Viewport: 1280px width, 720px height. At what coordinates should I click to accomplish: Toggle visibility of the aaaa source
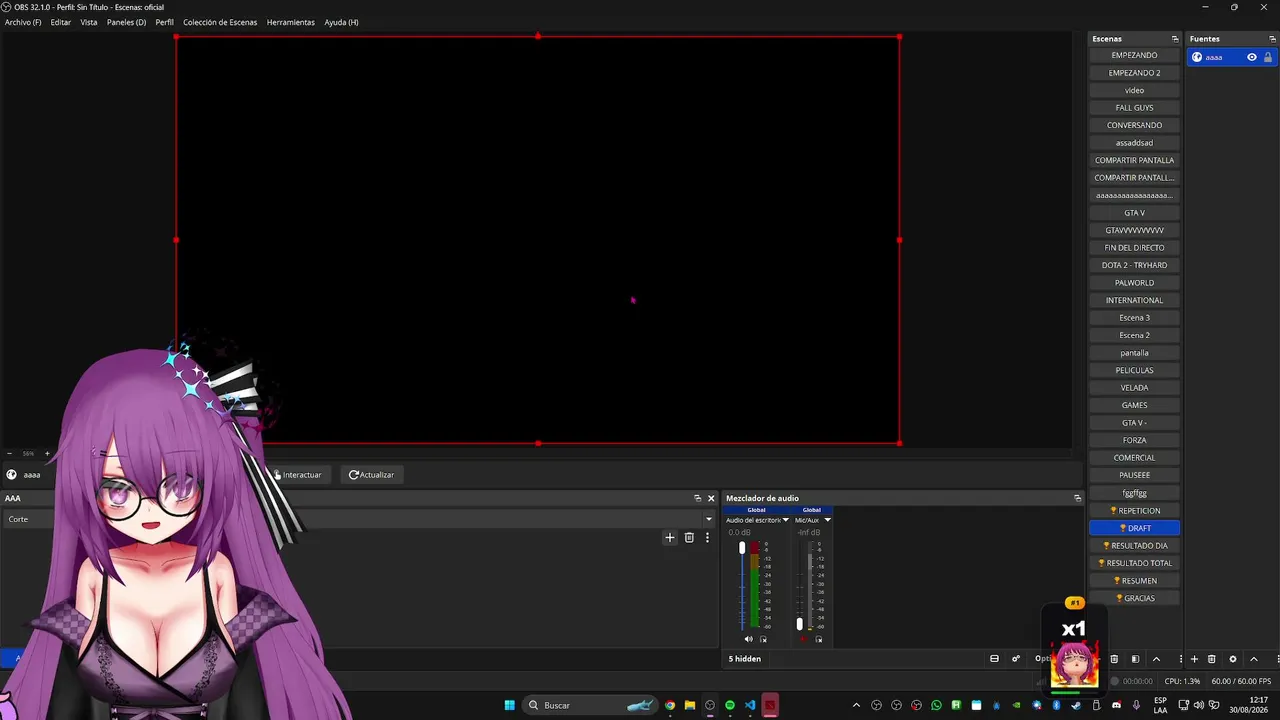pyautogui.click(x=1251, y=57)
